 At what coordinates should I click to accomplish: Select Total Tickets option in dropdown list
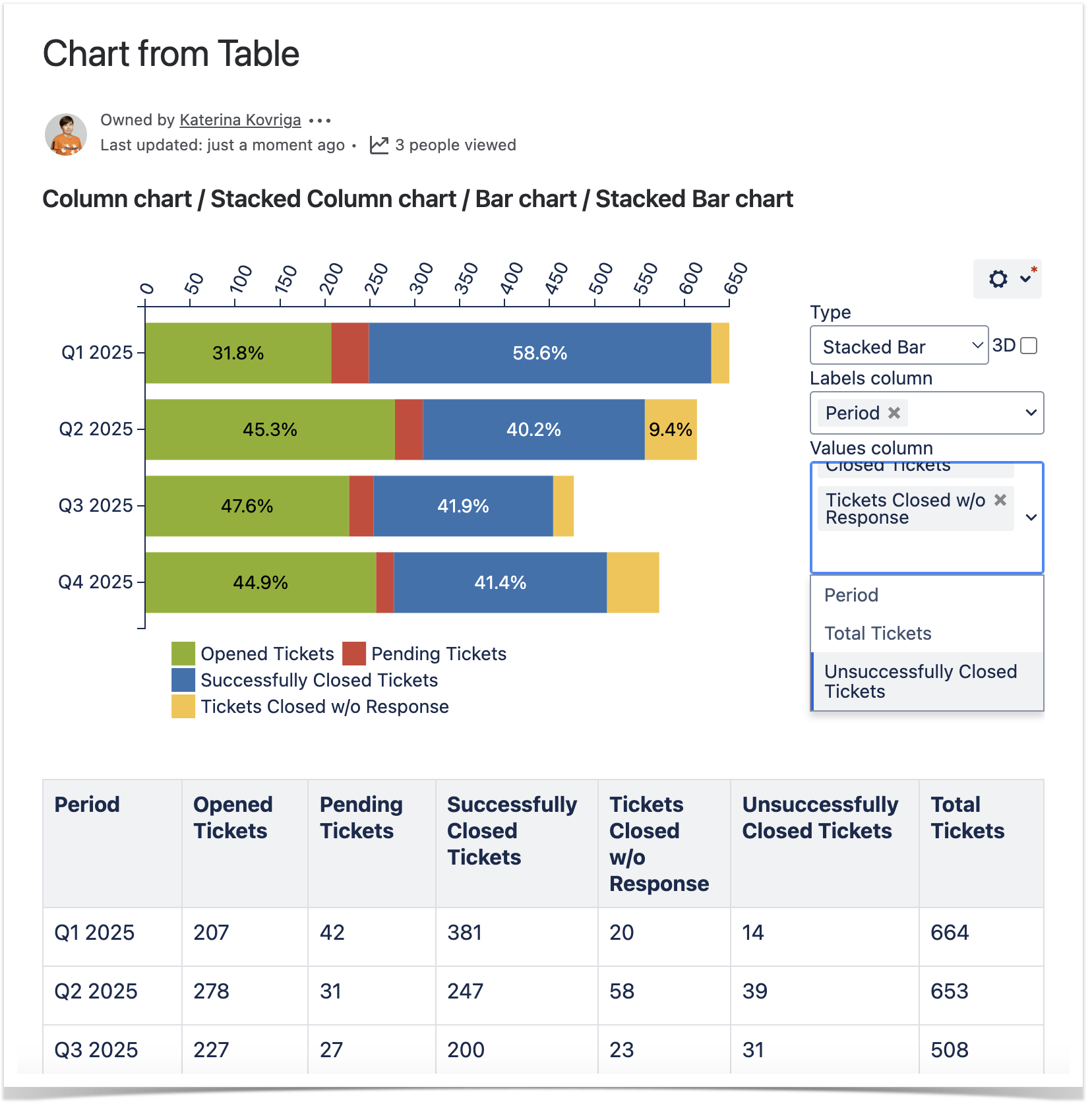878,633
